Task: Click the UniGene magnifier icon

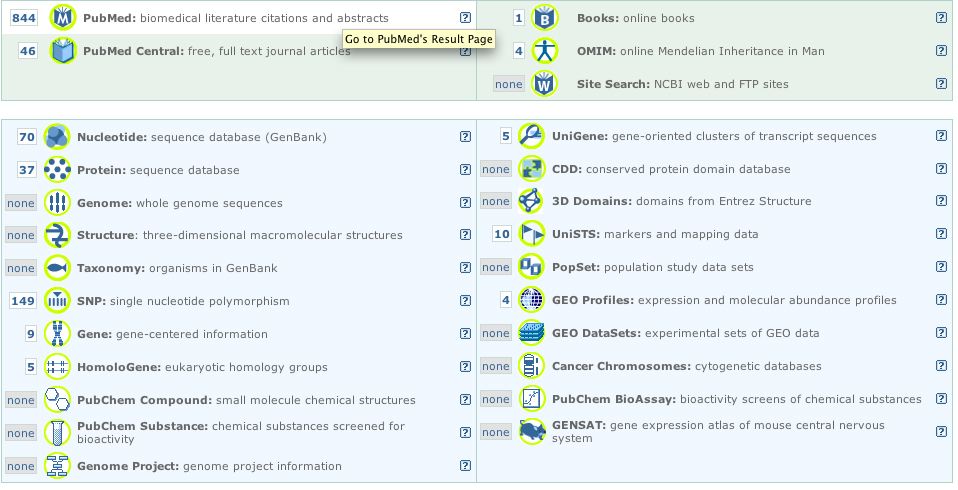Action: point(532,136)
